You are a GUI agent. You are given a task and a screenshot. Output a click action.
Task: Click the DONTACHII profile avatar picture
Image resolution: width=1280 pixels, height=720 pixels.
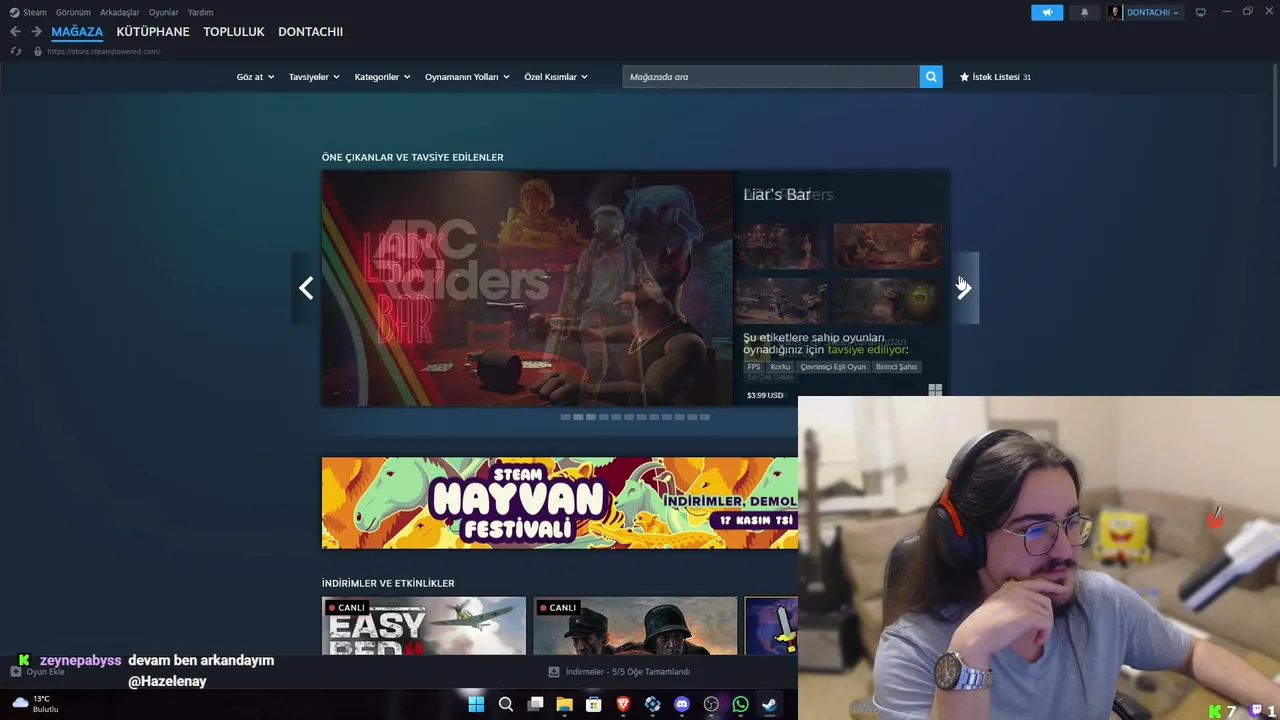(1115, 12)
